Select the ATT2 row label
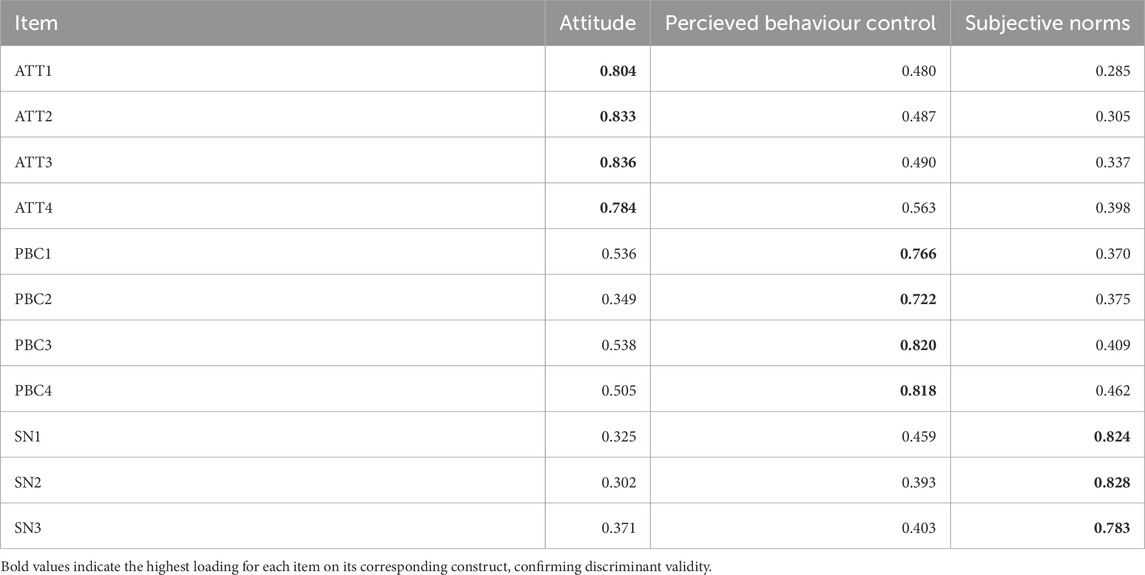Viewport: 1145px width, 575px height. [33, 116]
